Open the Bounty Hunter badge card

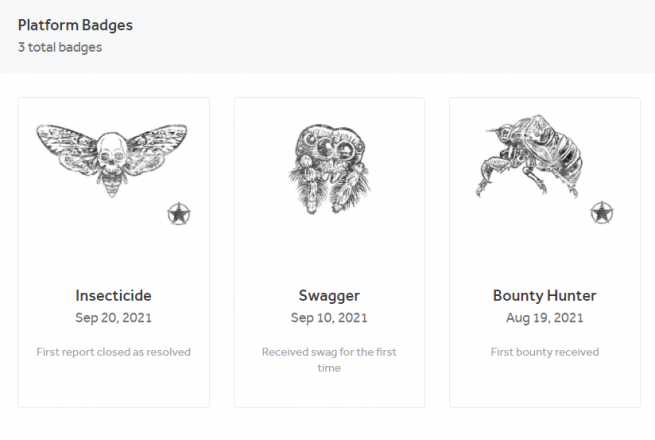coord(545,250)
